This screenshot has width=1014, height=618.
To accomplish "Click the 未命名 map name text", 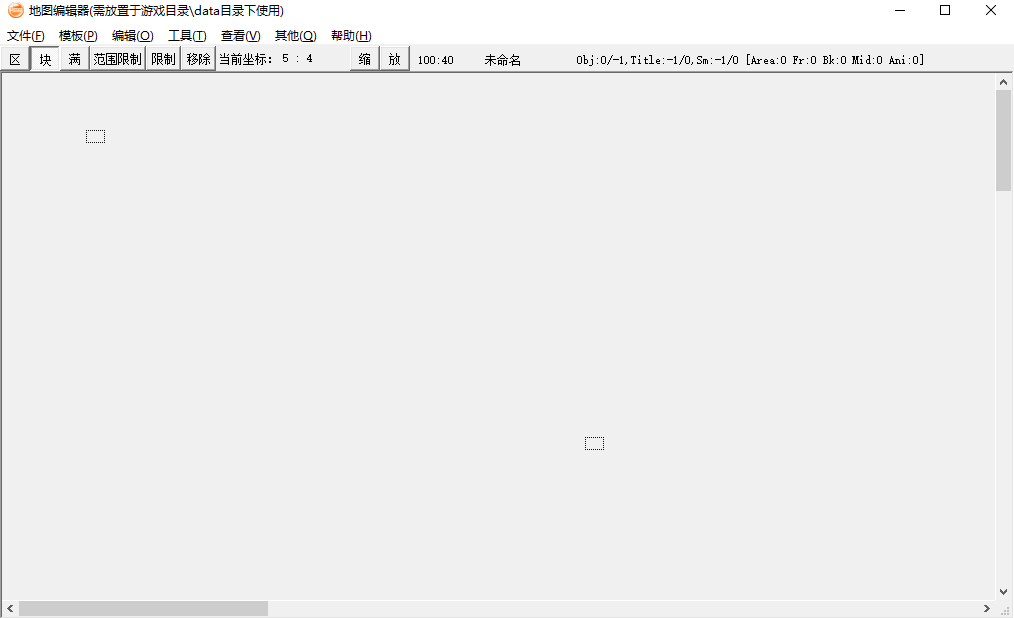I will [502, 60].
